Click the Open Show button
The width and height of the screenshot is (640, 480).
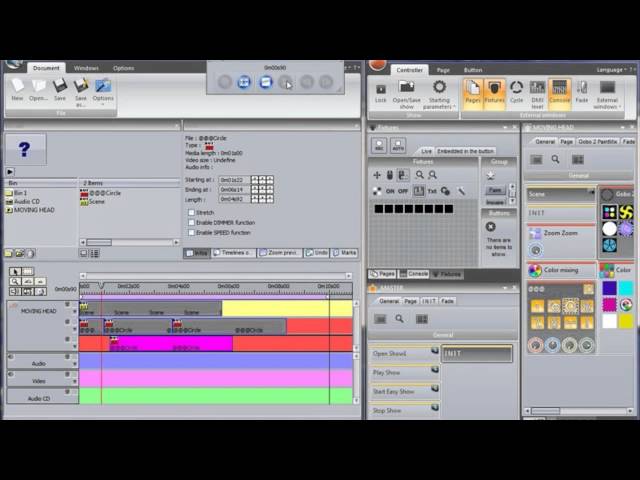404,353
